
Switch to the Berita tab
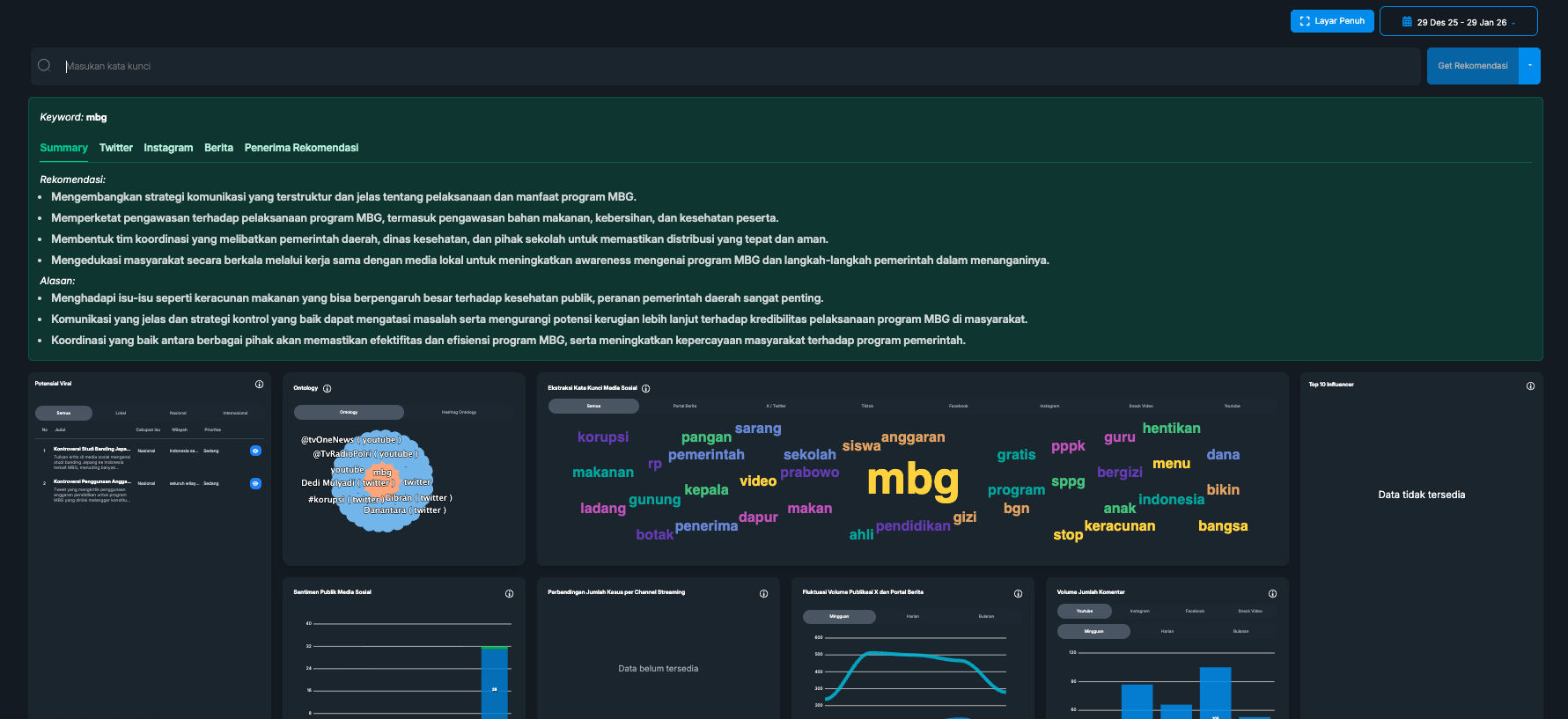click(x=218, y=148)
